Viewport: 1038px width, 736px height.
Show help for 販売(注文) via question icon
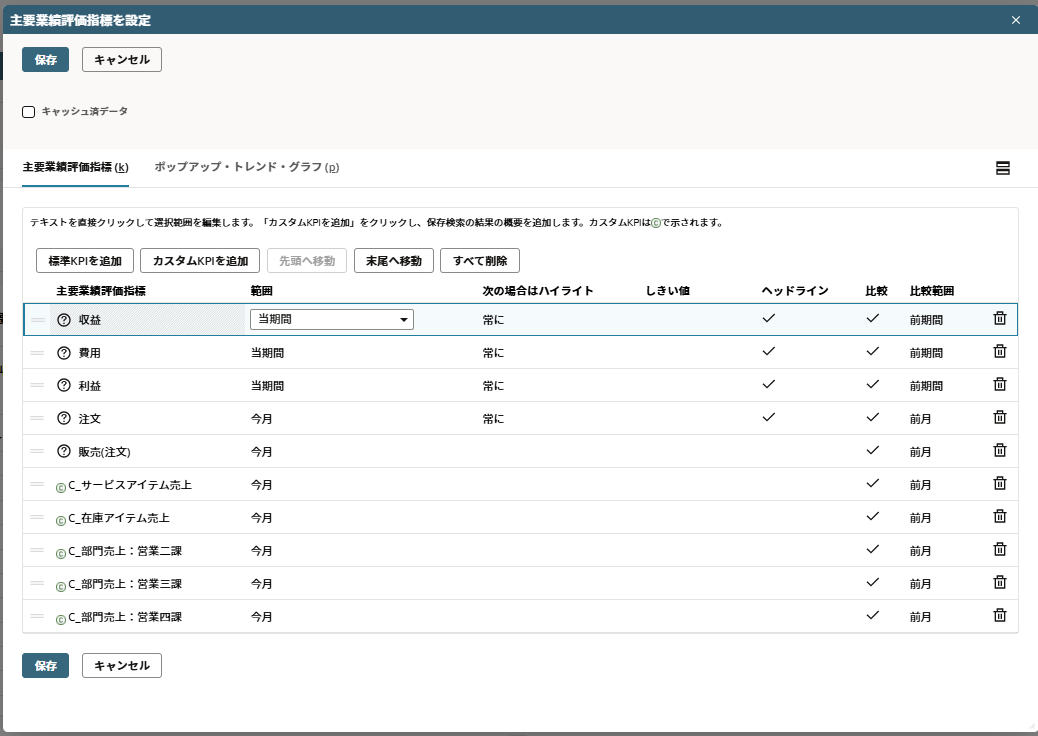click(64, 451)
